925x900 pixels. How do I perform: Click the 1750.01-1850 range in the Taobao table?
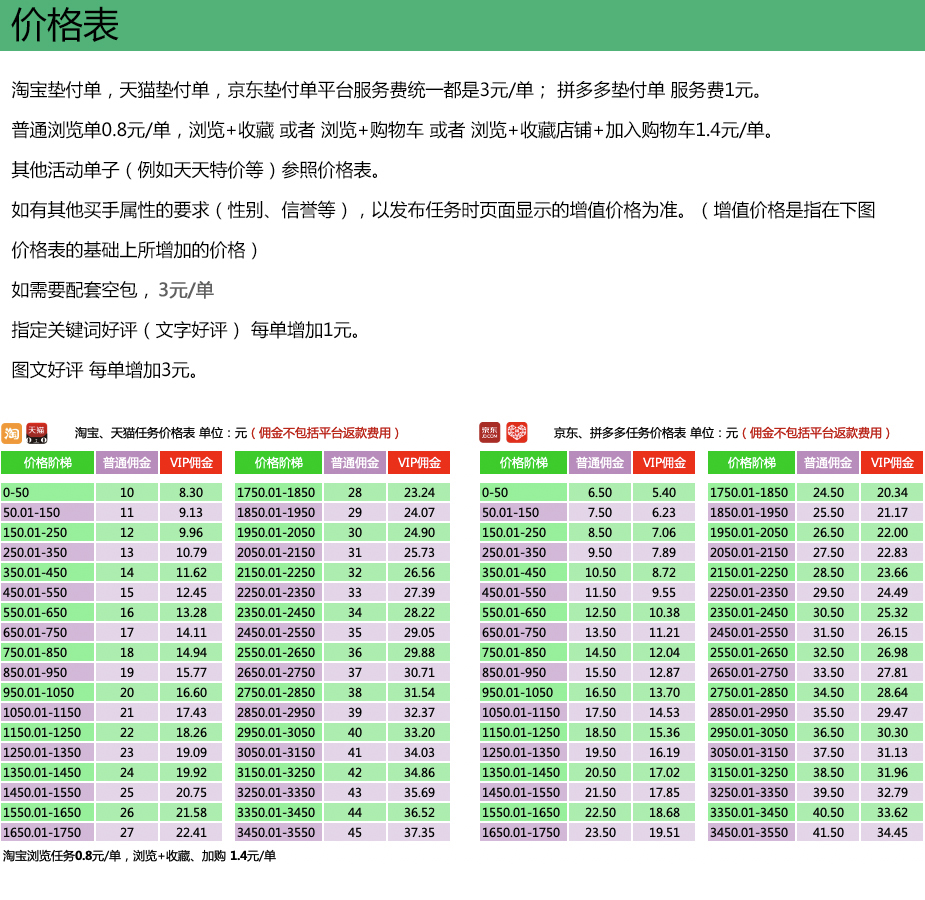[278, 492]
